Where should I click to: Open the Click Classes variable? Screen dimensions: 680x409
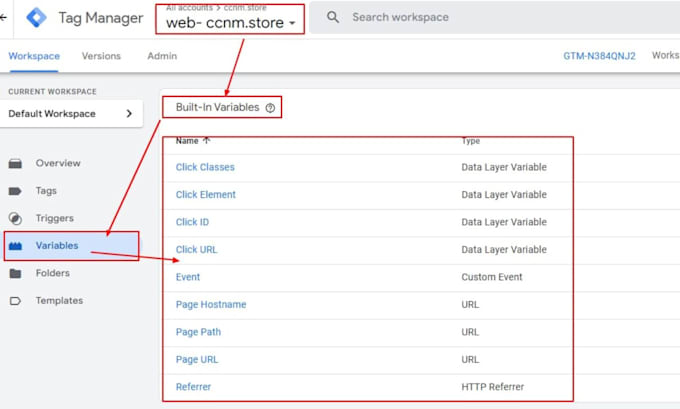tap(205, 167)
